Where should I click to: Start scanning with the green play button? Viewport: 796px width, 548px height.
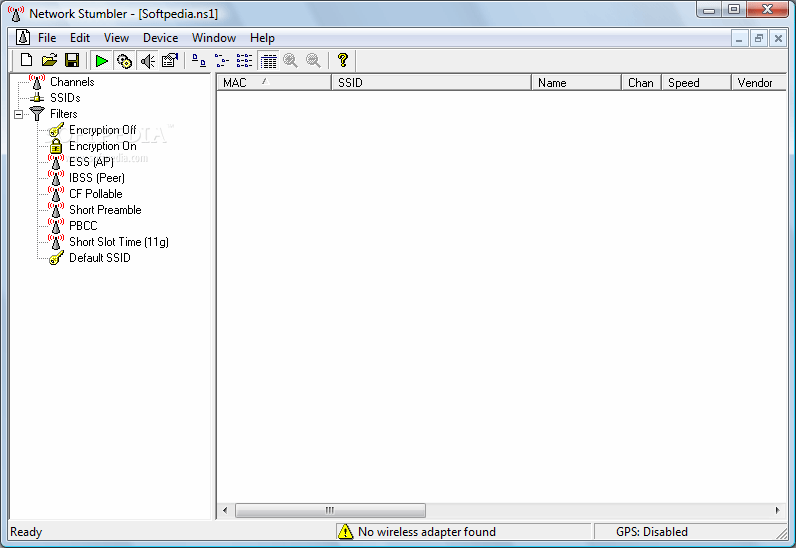(102, 61)
